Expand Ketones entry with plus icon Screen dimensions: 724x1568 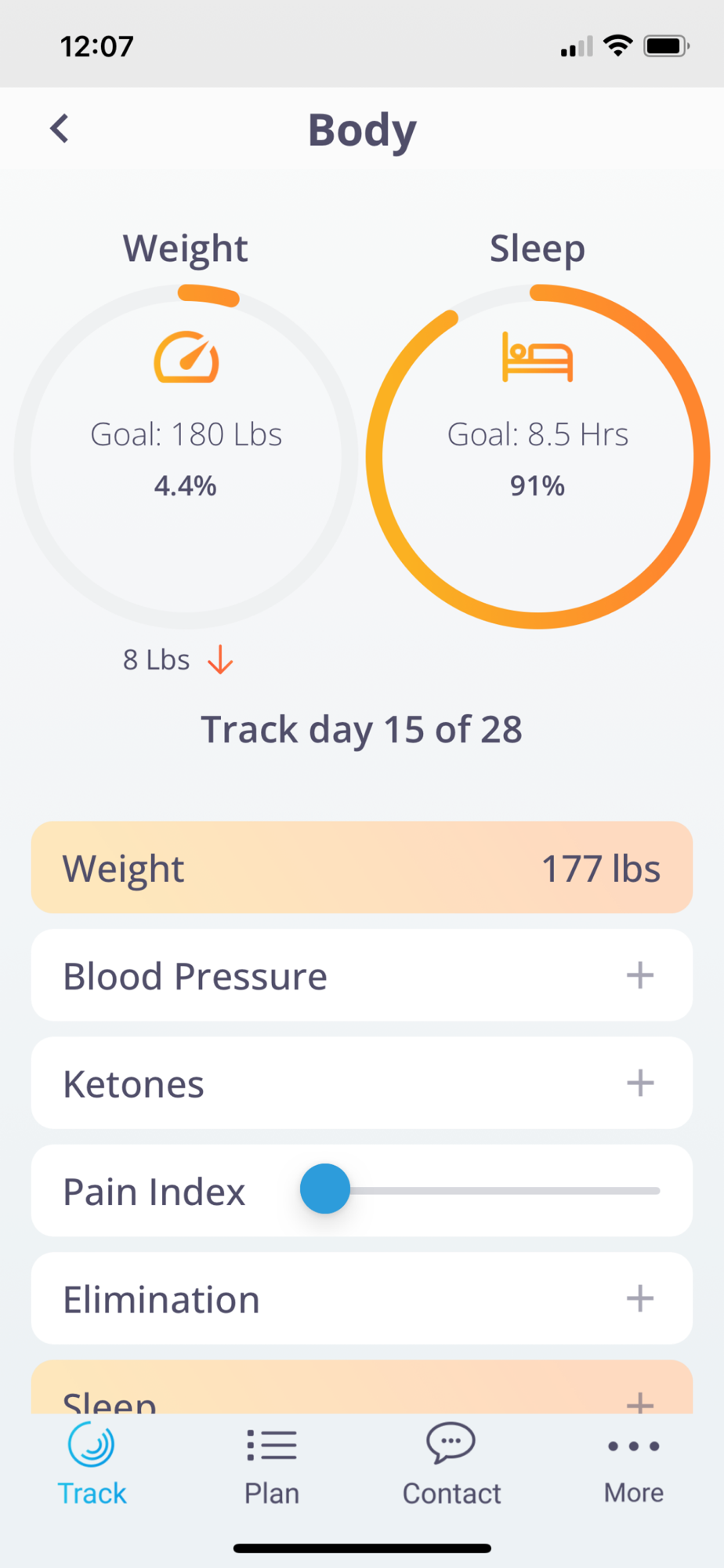pyautogui.click(x=640, y=1083)
